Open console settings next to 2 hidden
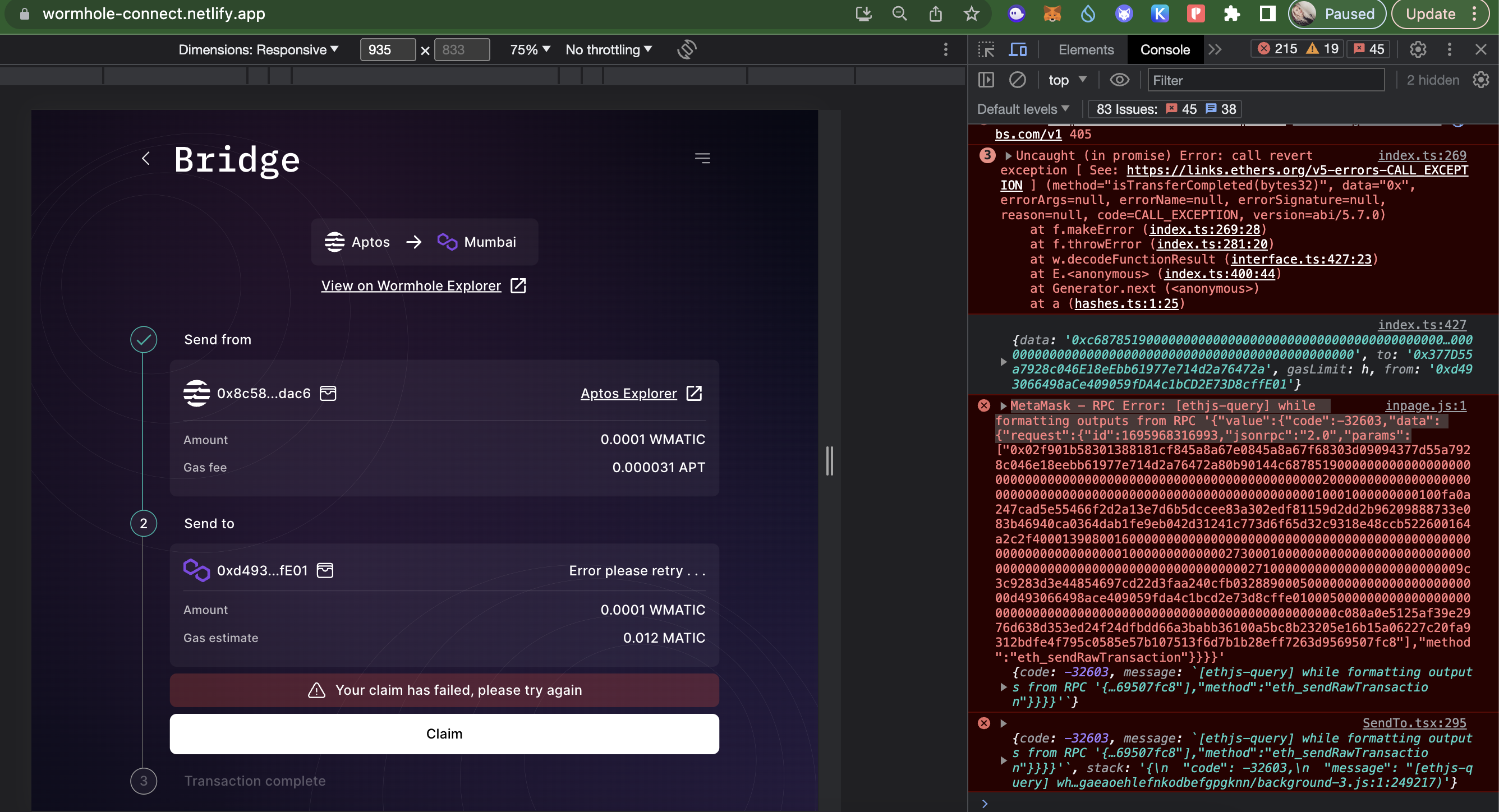Screen dimensions: 1499x812 tap(1480, 80)
